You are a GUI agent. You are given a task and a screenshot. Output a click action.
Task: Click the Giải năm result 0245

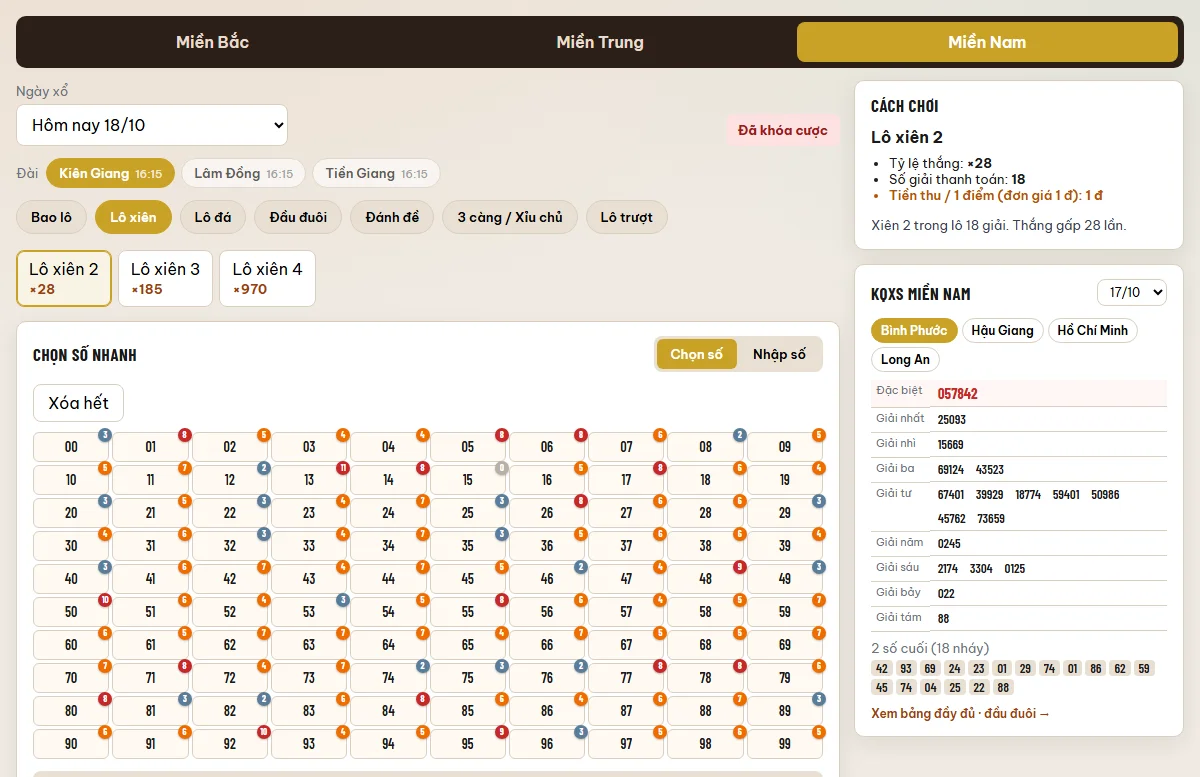949,544
